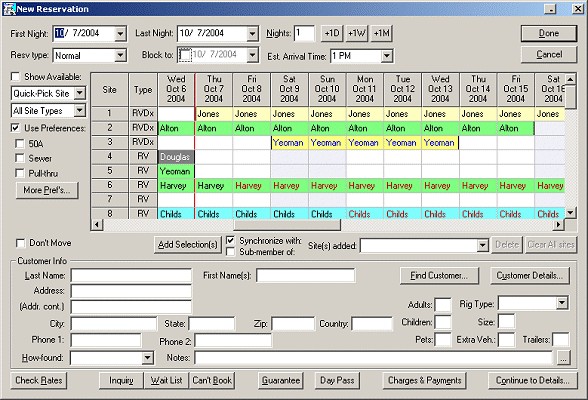The height and width of the screenshot is (400, 588).
Task: Click grid's vertical scroll up arrow
Action: click(570, 79)
